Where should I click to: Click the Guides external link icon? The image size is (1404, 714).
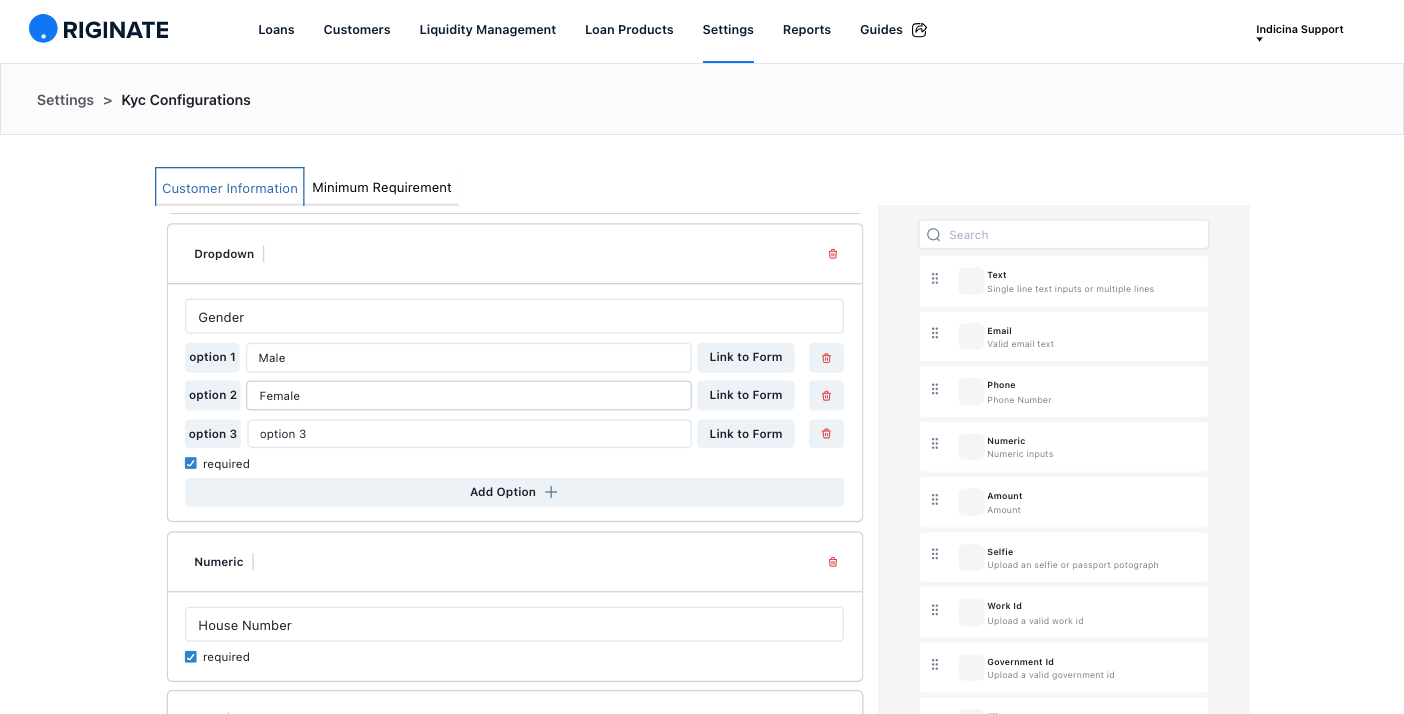(920, 30)
